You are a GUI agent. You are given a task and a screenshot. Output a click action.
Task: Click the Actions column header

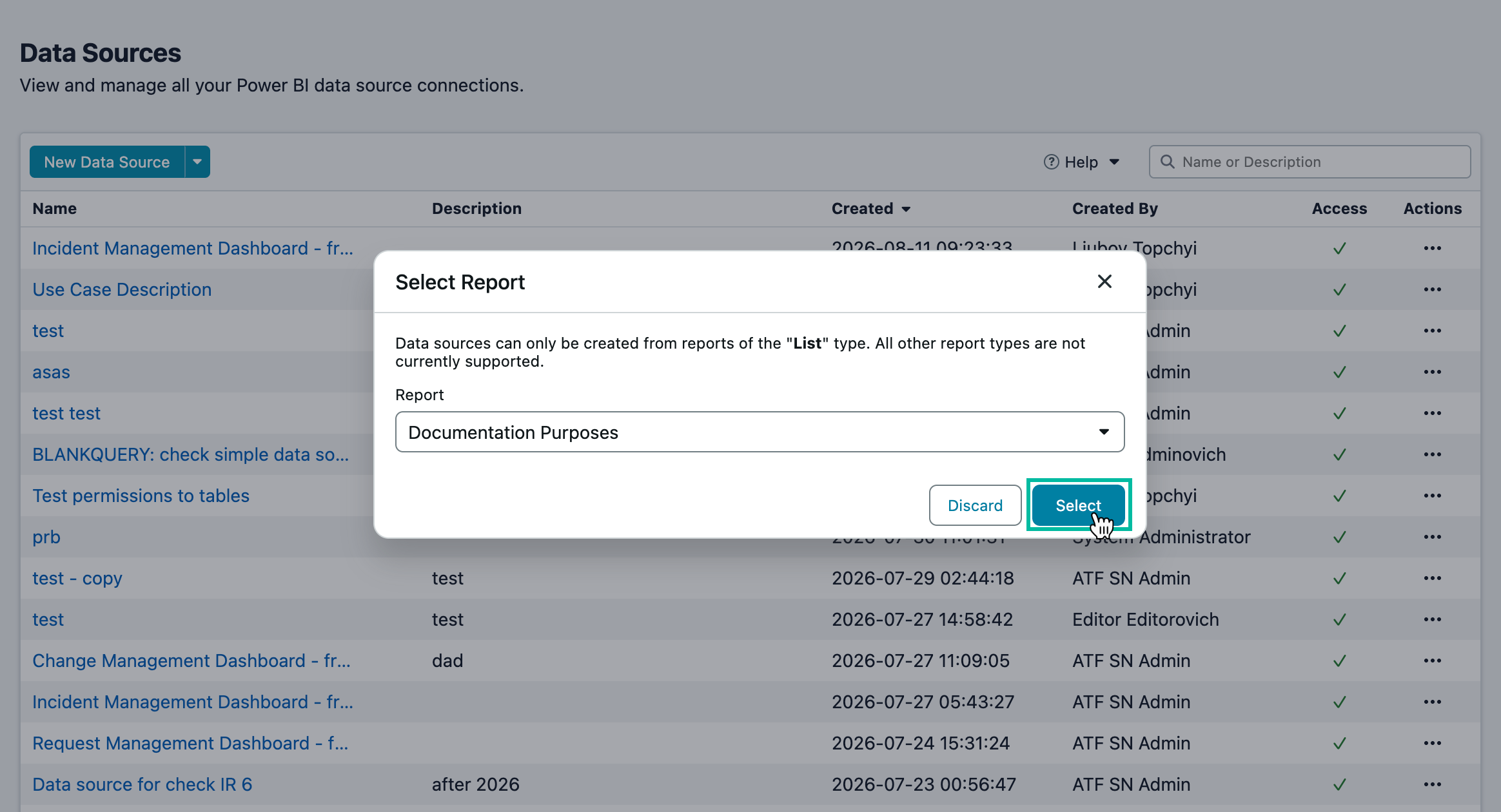(x=1433, y=209)
